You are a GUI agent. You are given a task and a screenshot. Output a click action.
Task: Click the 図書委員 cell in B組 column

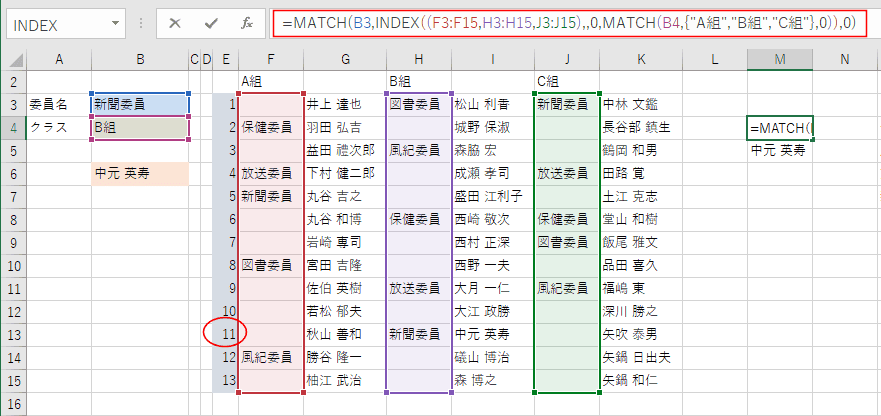pos(417,104)
